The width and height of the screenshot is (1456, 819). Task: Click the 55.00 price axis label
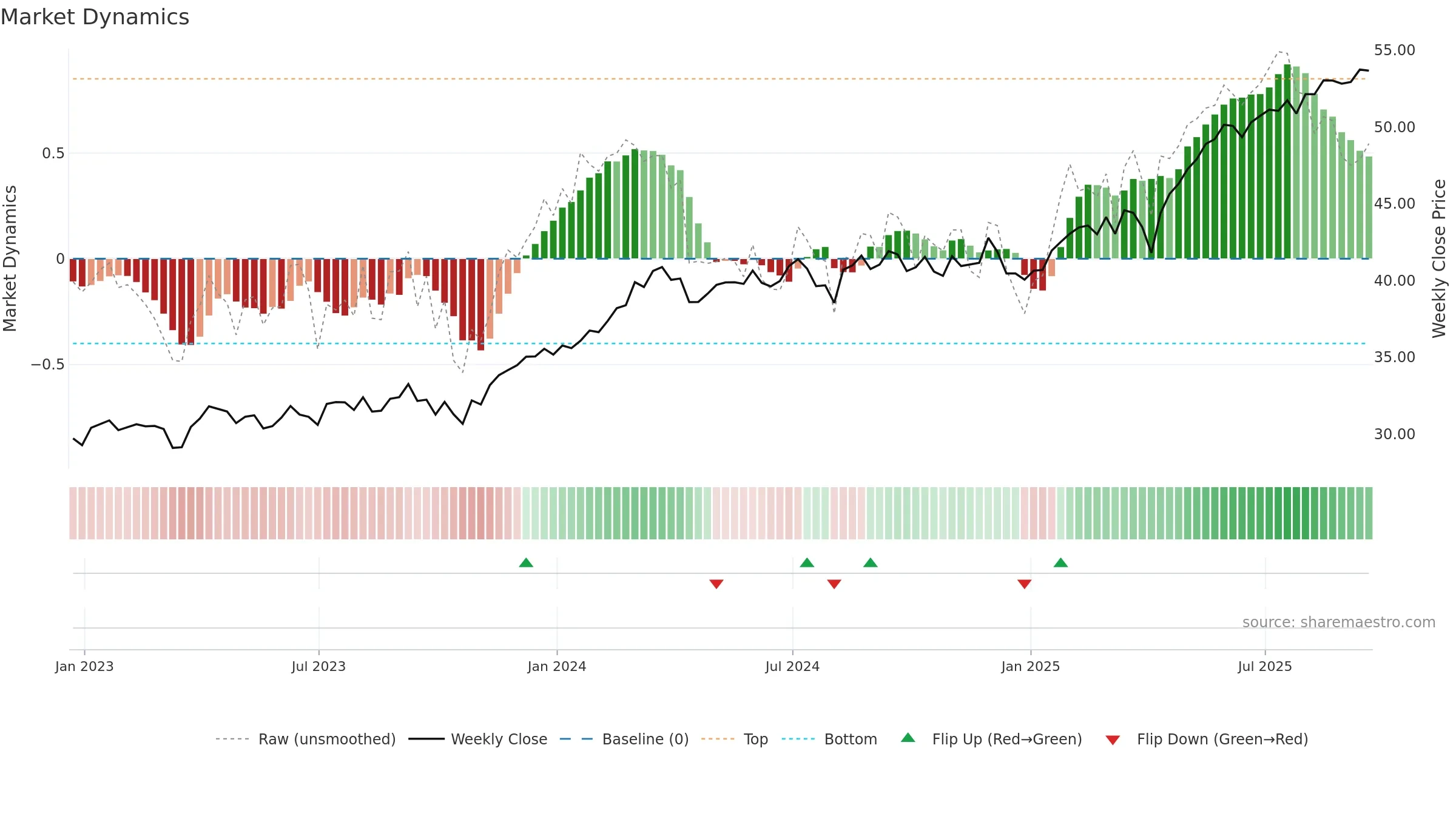tap(1395, 50)
